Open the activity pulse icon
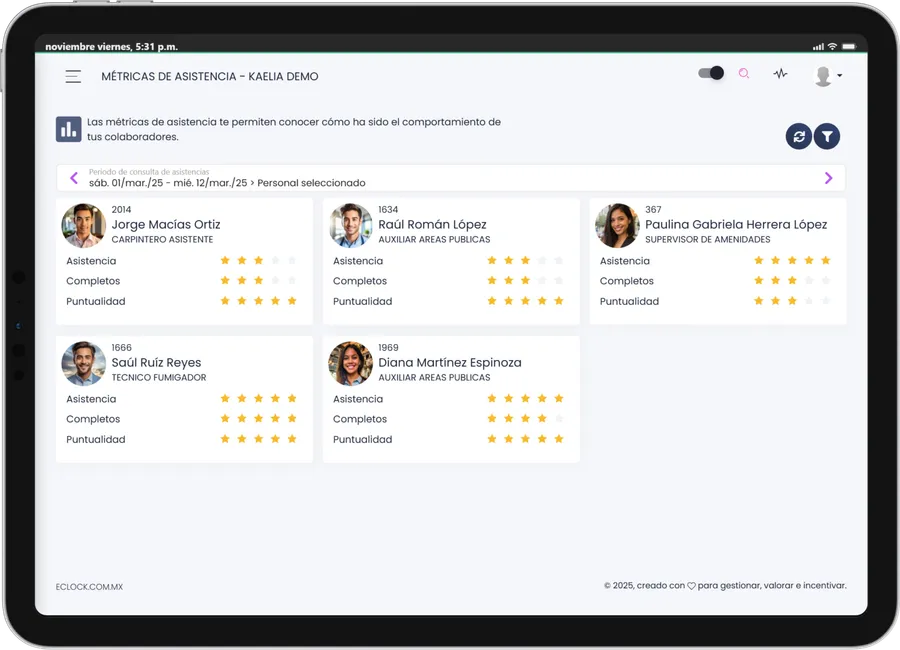The image size is (900, 650). (780, 74)
